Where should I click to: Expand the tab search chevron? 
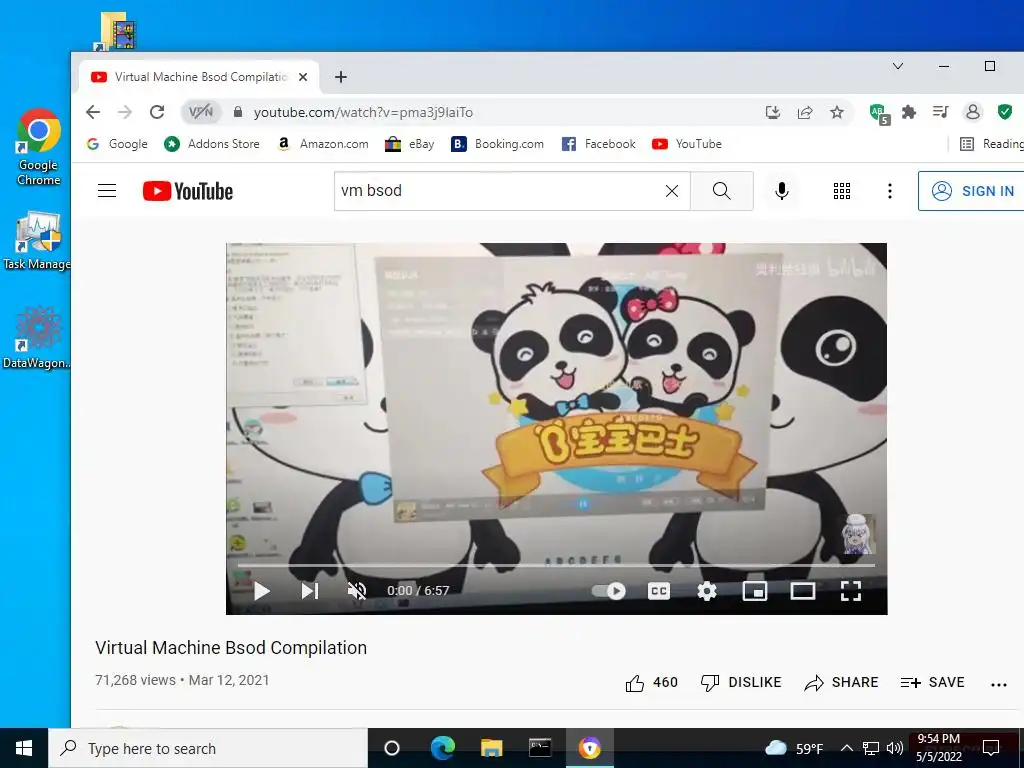(x=898, y=66)
